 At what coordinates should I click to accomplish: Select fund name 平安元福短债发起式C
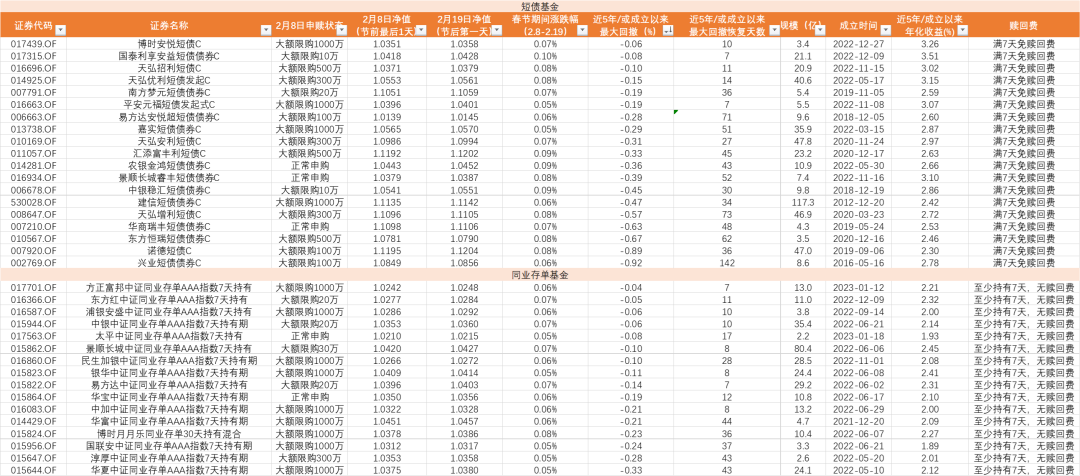click(169, 105)
